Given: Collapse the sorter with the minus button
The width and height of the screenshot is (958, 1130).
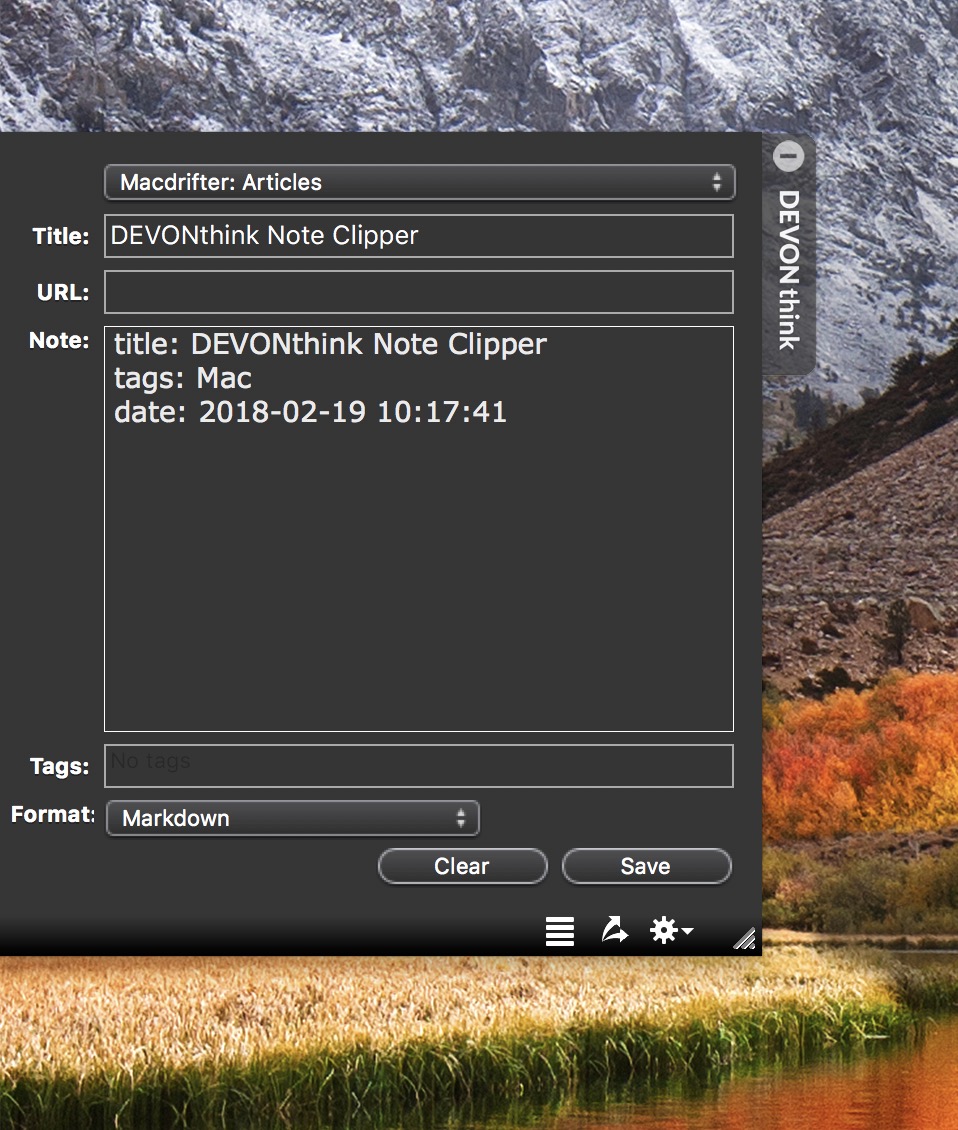Looking at the screenshot, I should tap(788, 156).
